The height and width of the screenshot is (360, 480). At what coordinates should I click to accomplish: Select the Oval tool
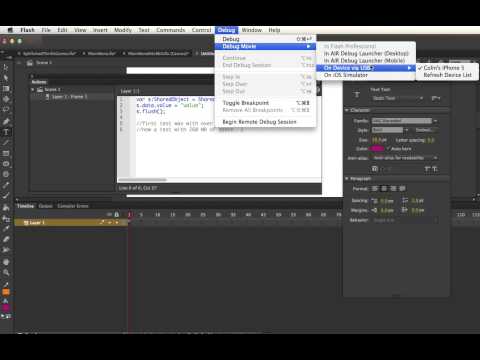click(x=6, y=164)
